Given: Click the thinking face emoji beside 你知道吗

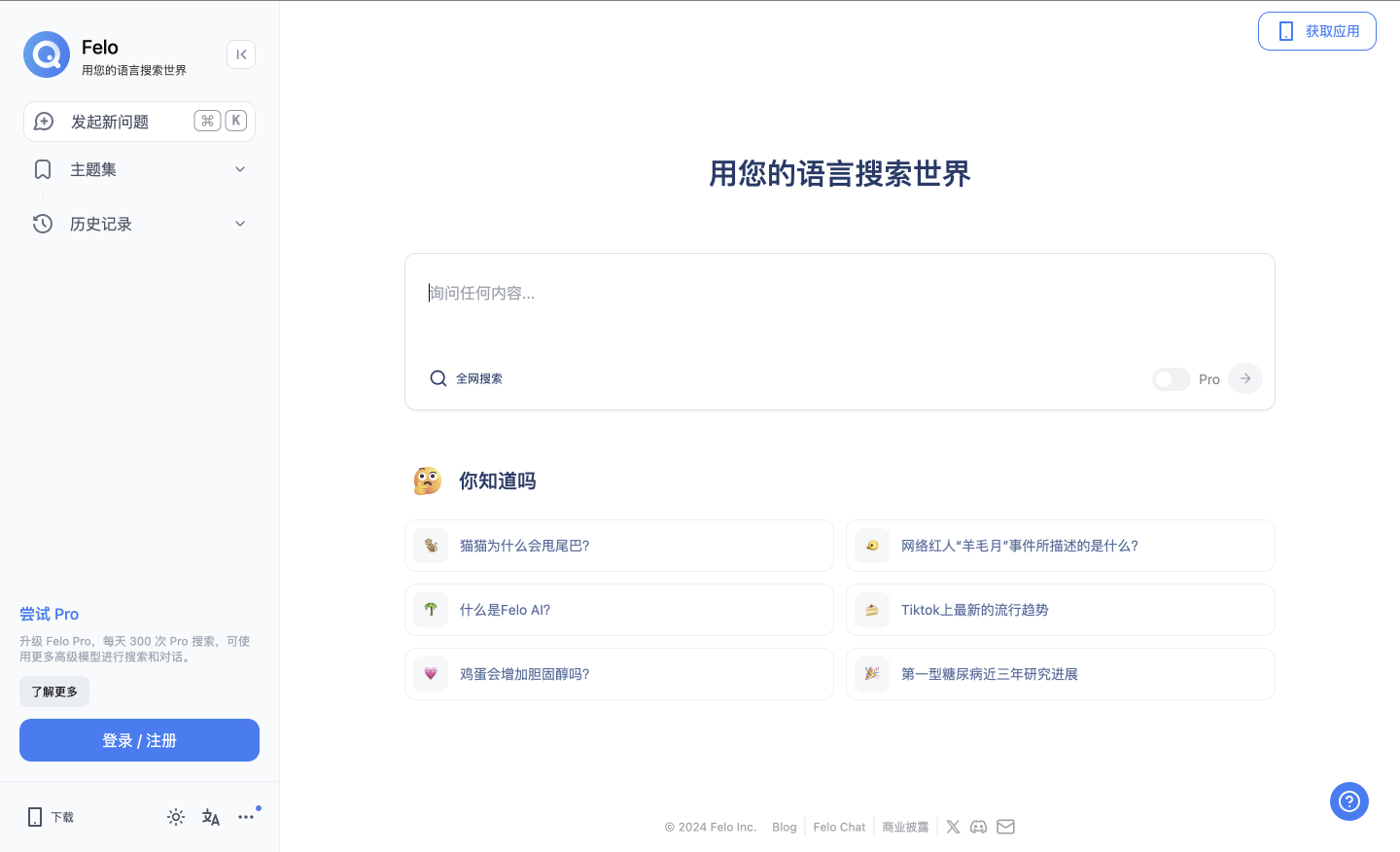Looking at the screenshot, I should click(x=427, y=480).
